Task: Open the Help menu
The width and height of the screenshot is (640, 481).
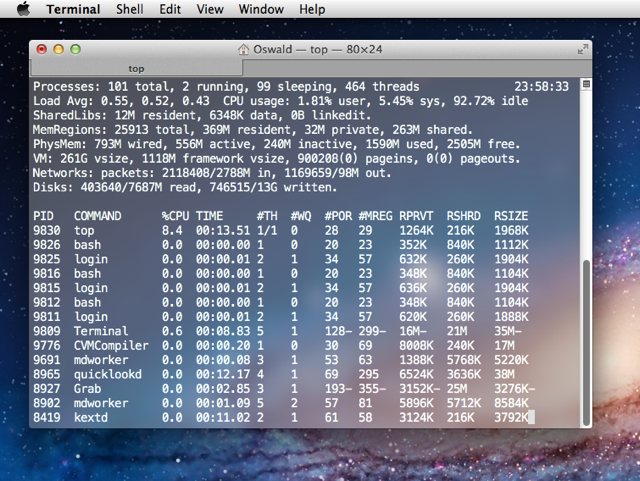Action: [312, 9]
